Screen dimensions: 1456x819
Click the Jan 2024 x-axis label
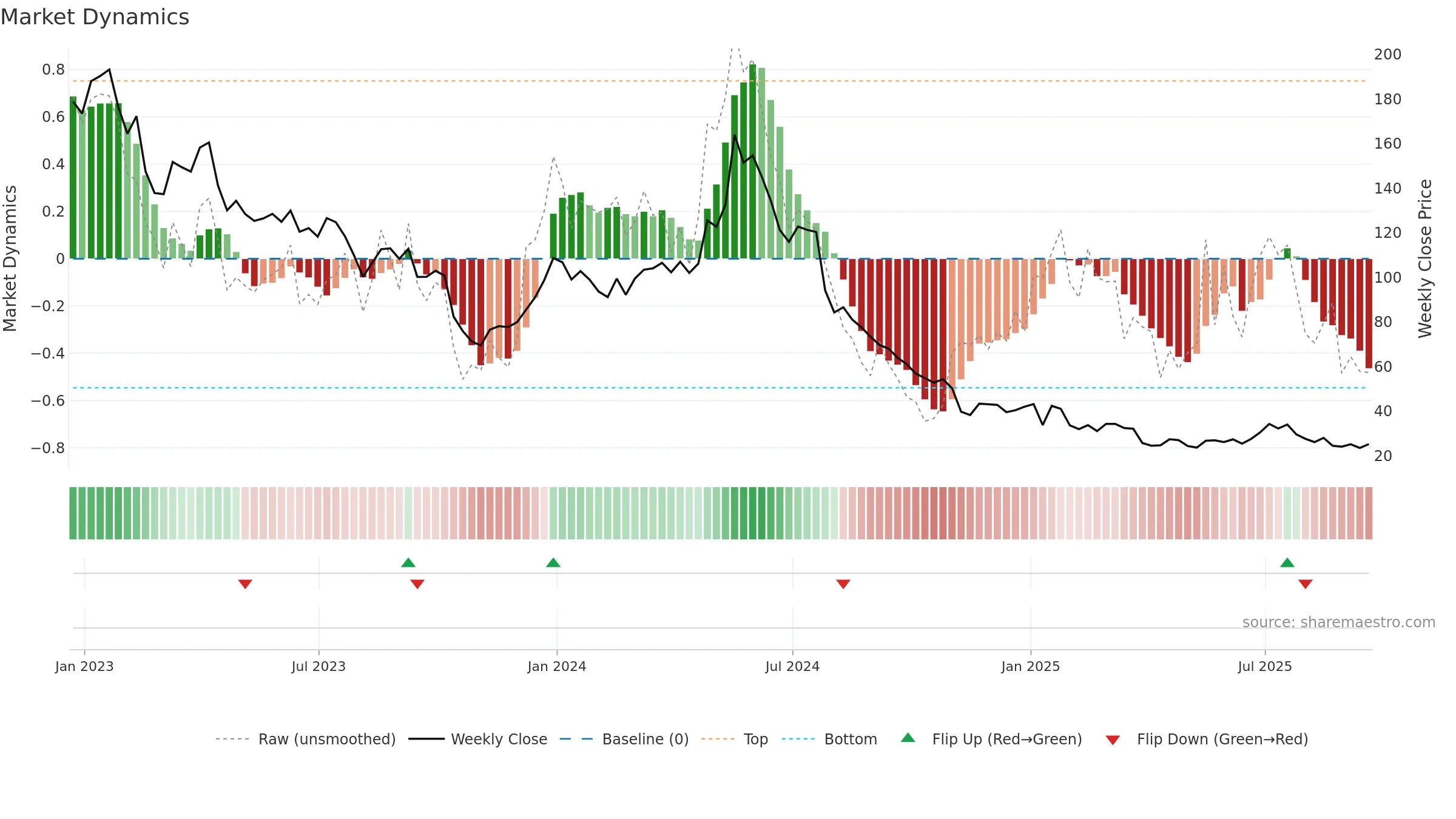557,666
